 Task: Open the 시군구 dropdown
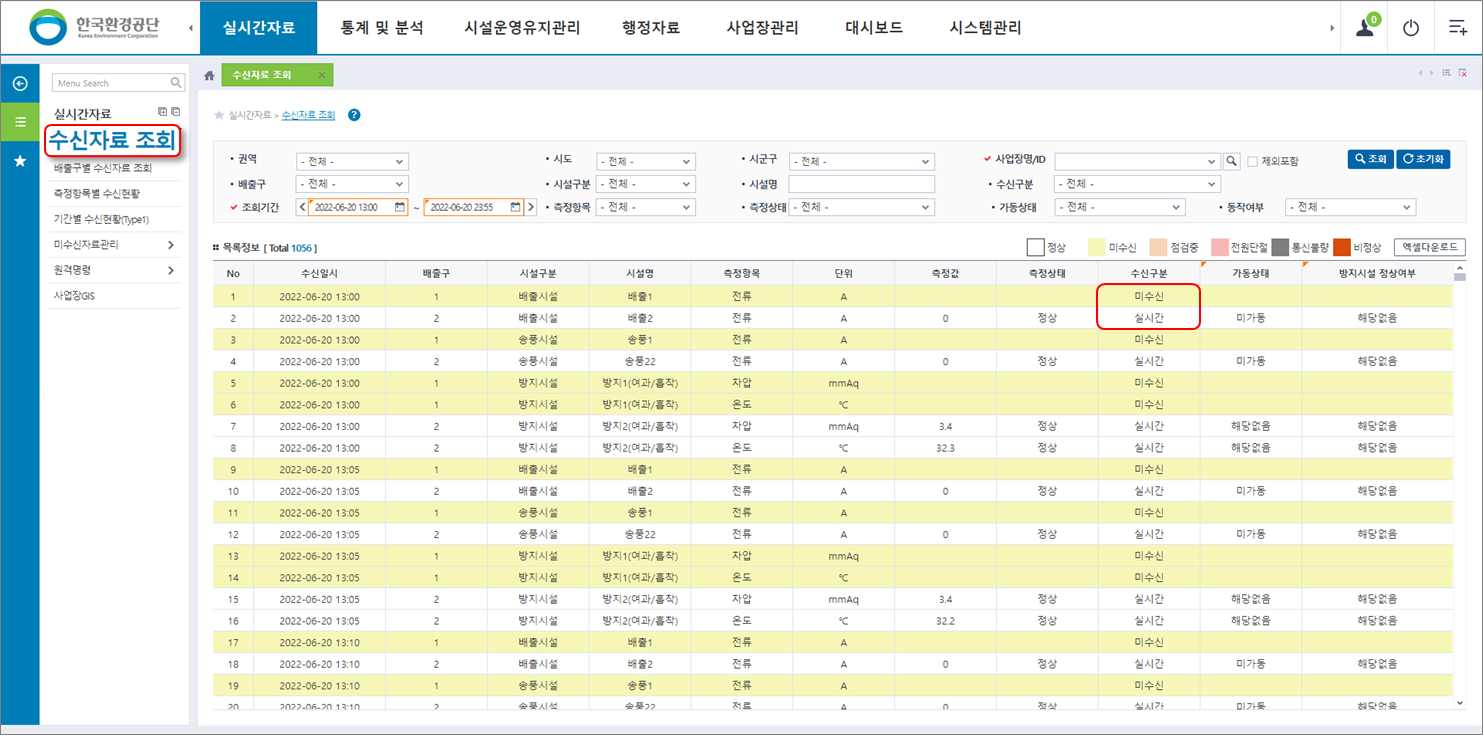861,161
